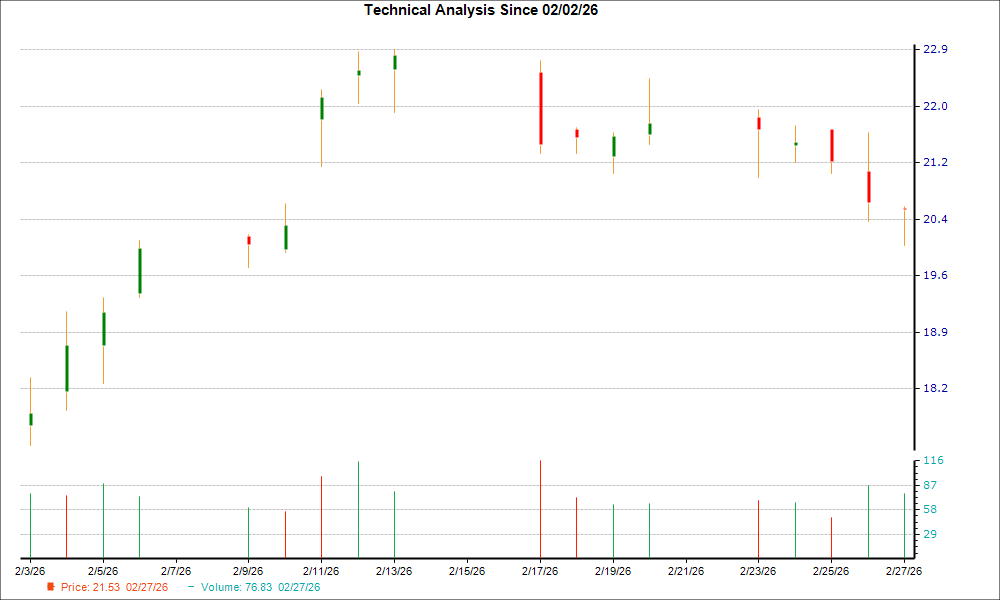1000x600 pixels.
Task: Select the tall red candlestick on 2/17/26
Action: (x=541, y=110)
